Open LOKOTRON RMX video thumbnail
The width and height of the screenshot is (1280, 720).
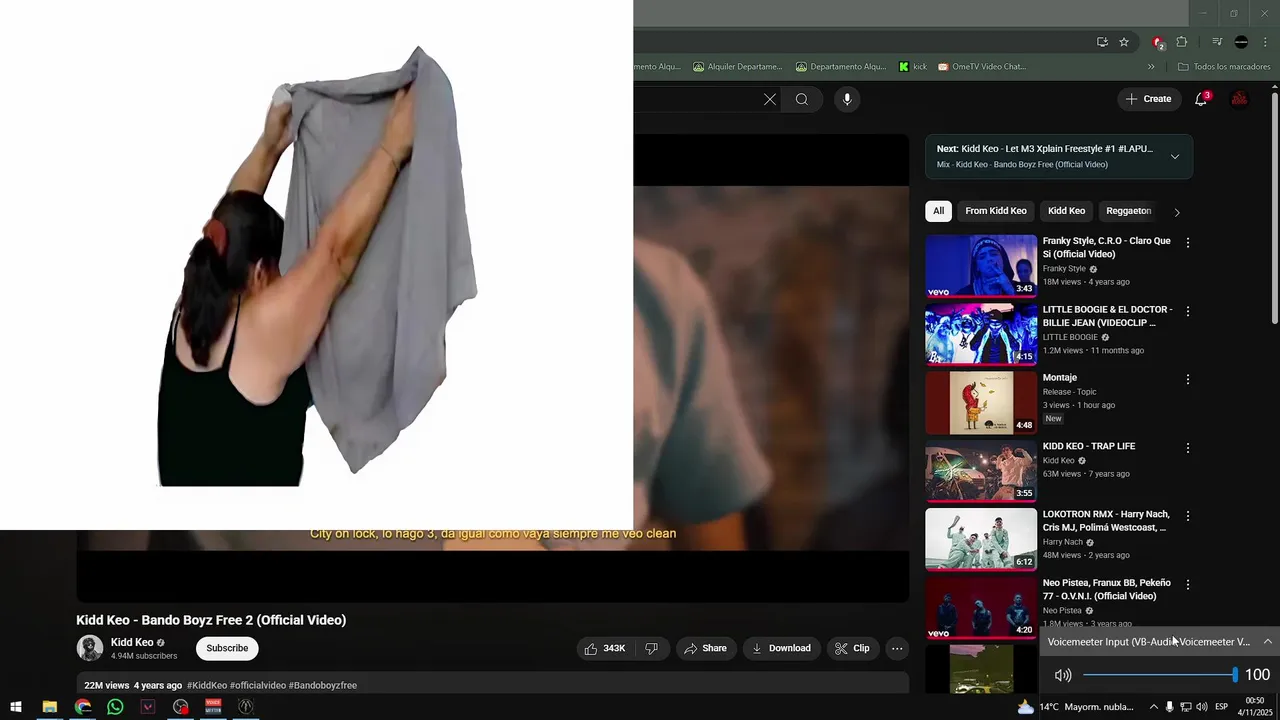pos(981,539)
